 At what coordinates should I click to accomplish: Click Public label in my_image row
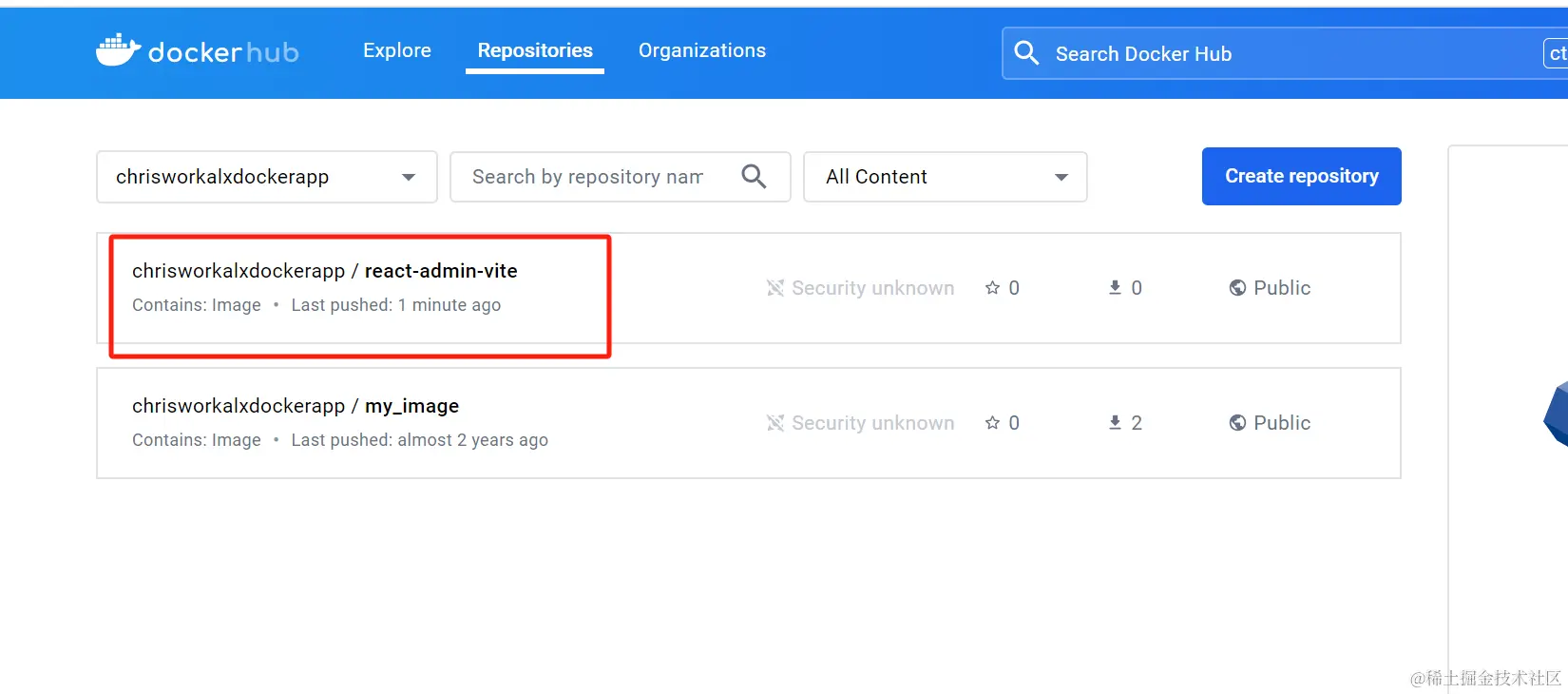coord(1282,422)
